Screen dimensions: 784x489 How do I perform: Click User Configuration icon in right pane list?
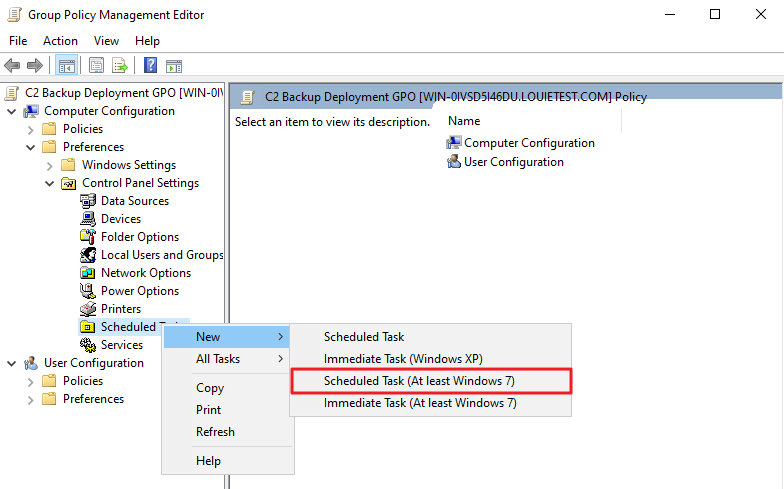[454, 162]
